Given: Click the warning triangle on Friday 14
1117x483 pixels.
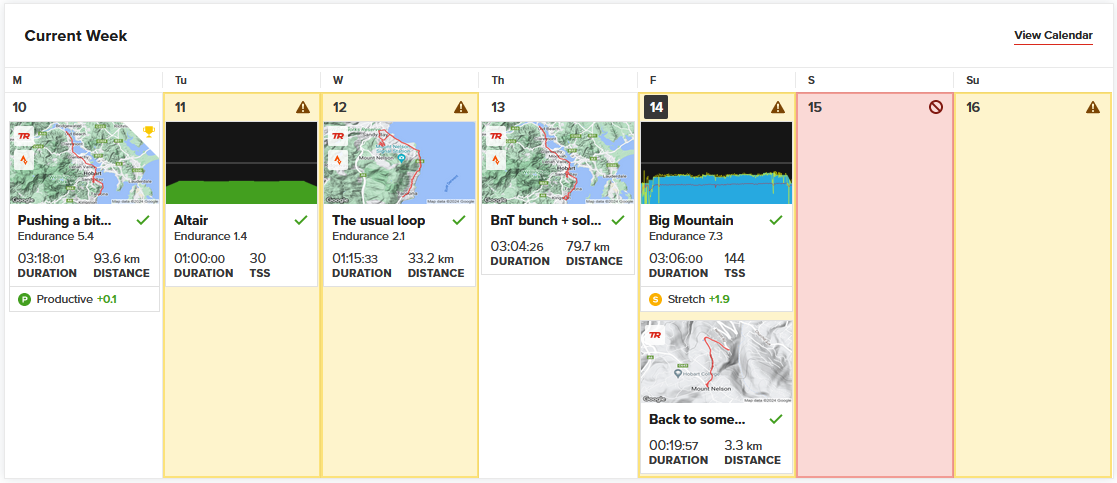Looking at the screenshot, I should click(778, 107).
